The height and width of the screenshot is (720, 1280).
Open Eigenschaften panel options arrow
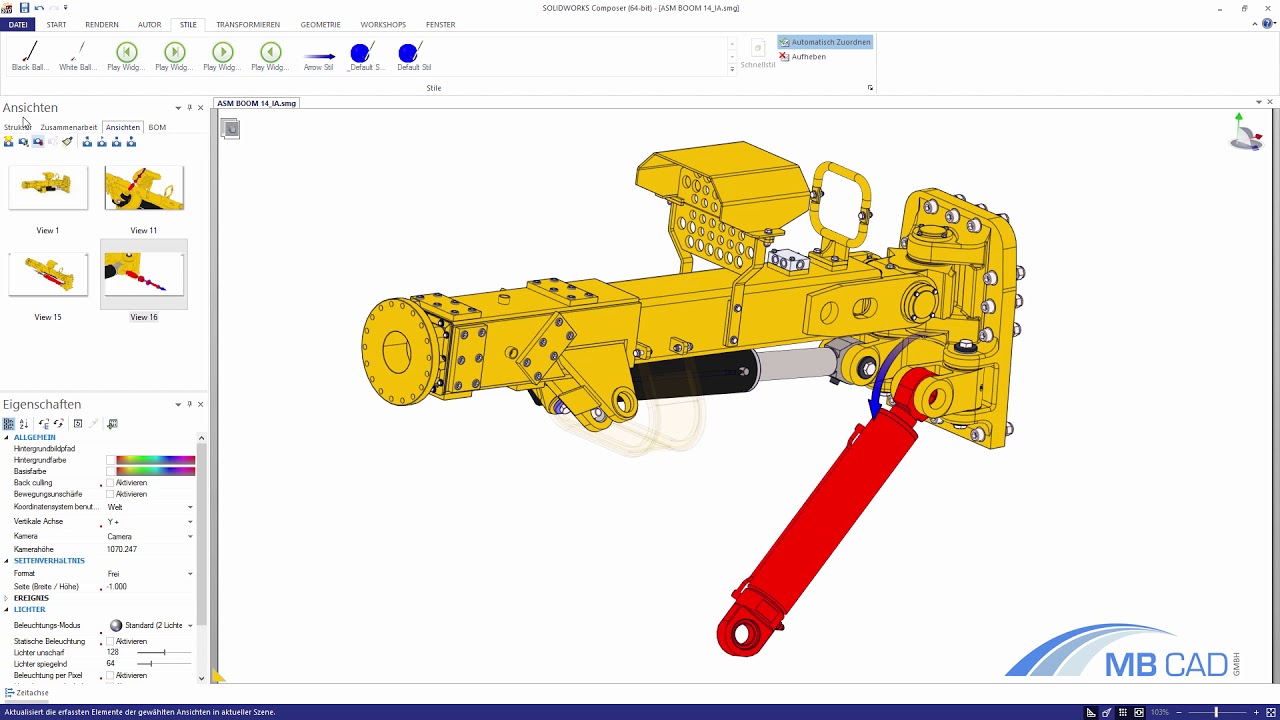click(178, 404)
